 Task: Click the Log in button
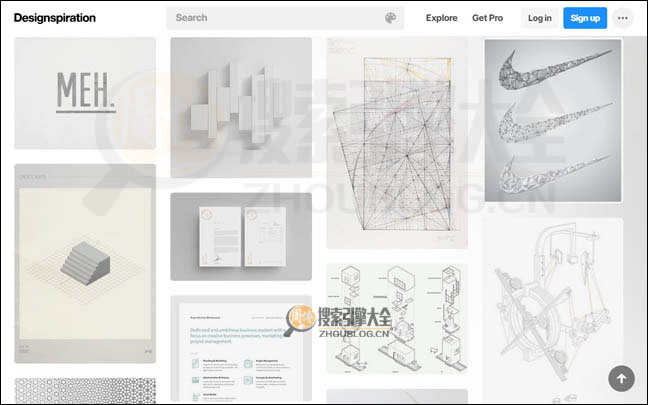[539, 18]
